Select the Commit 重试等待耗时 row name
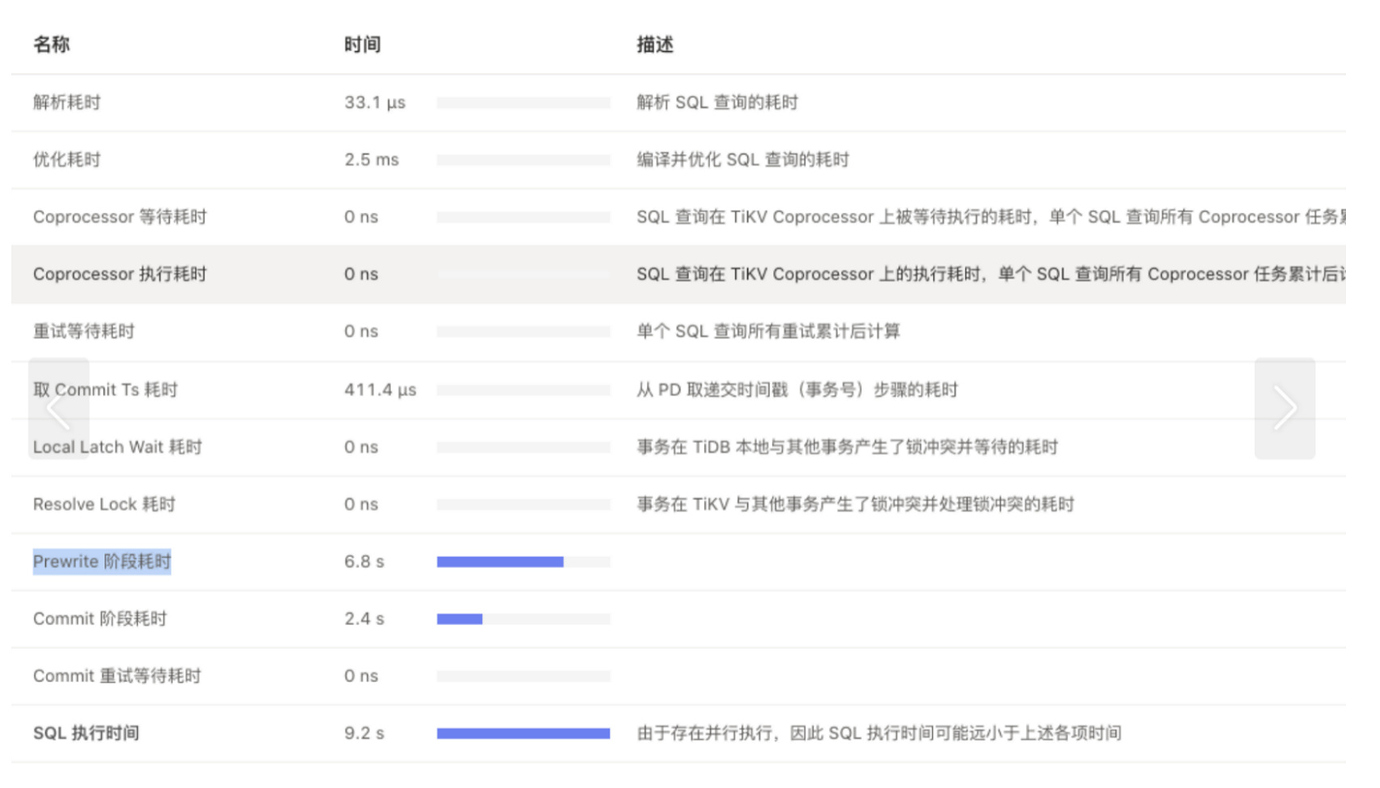Screen dimensions: 1380x788 click(117, 676)
